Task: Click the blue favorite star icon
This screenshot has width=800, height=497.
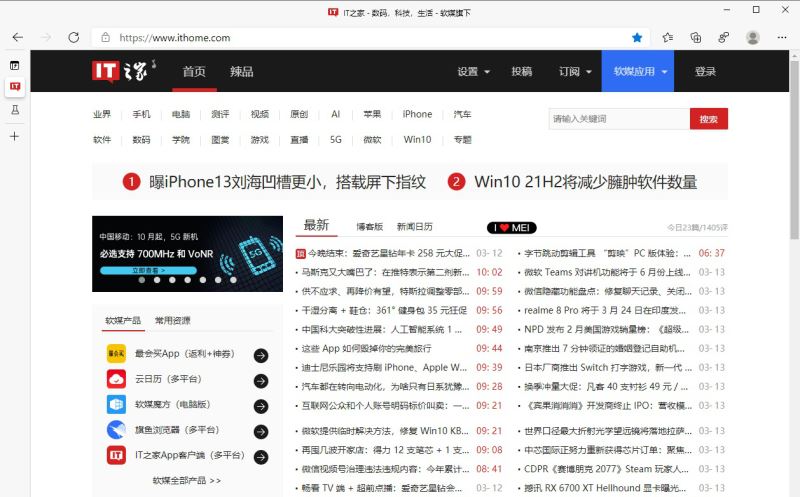Action: point(637,37)
